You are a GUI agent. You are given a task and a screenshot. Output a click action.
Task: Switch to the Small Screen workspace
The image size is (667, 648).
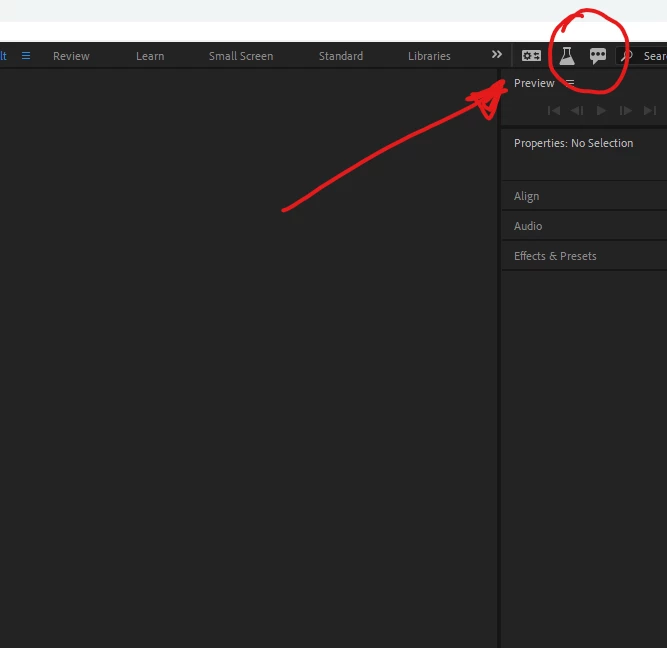(x=241, y=56)
